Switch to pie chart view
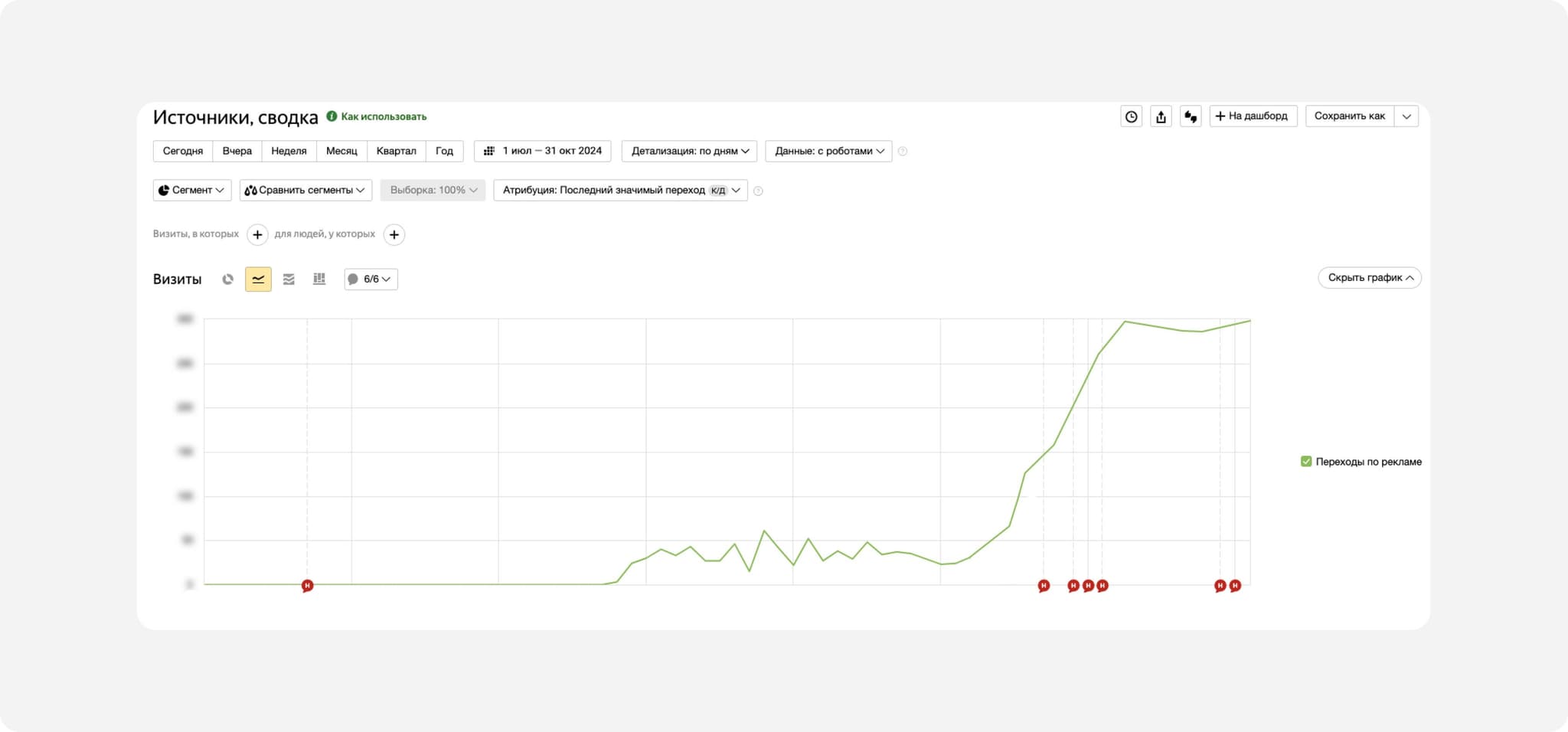1568x732 pixels. point(227,279)
